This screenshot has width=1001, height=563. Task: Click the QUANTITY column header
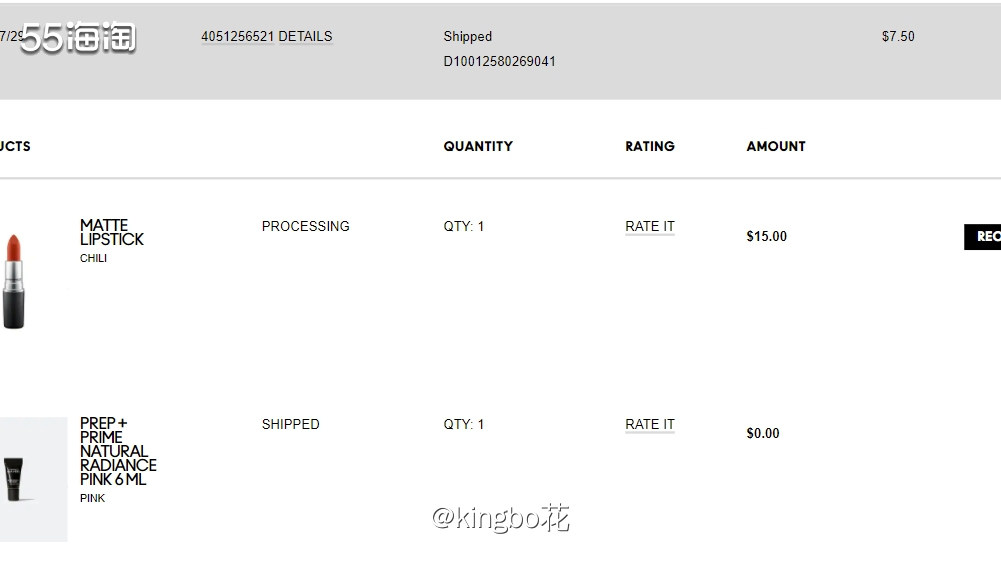(x=478, y=146)
